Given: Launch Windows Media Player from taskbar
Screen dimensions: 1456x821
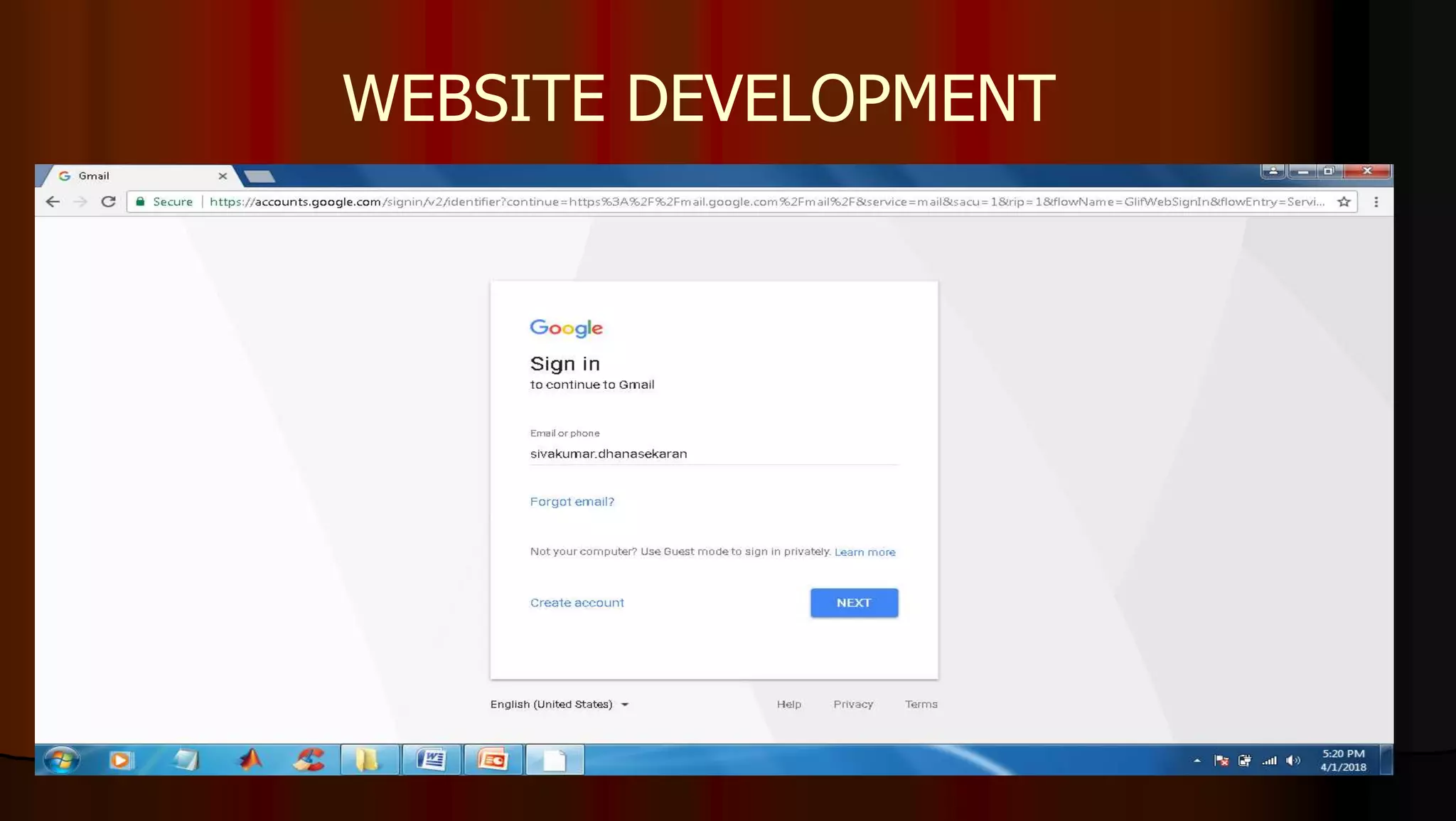Looking at the screenshot, I should click(x=122, y=760).
